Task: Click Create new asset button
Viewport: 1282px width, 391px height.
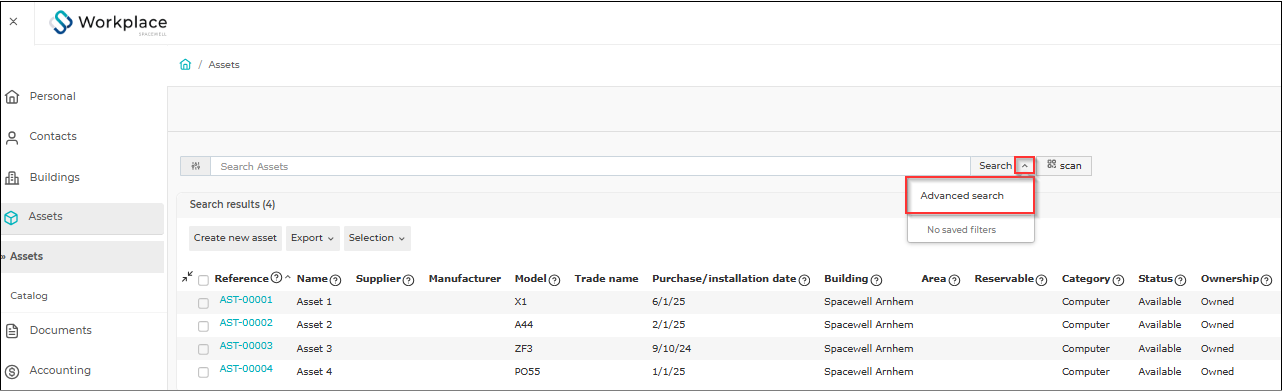Action: 235,238
